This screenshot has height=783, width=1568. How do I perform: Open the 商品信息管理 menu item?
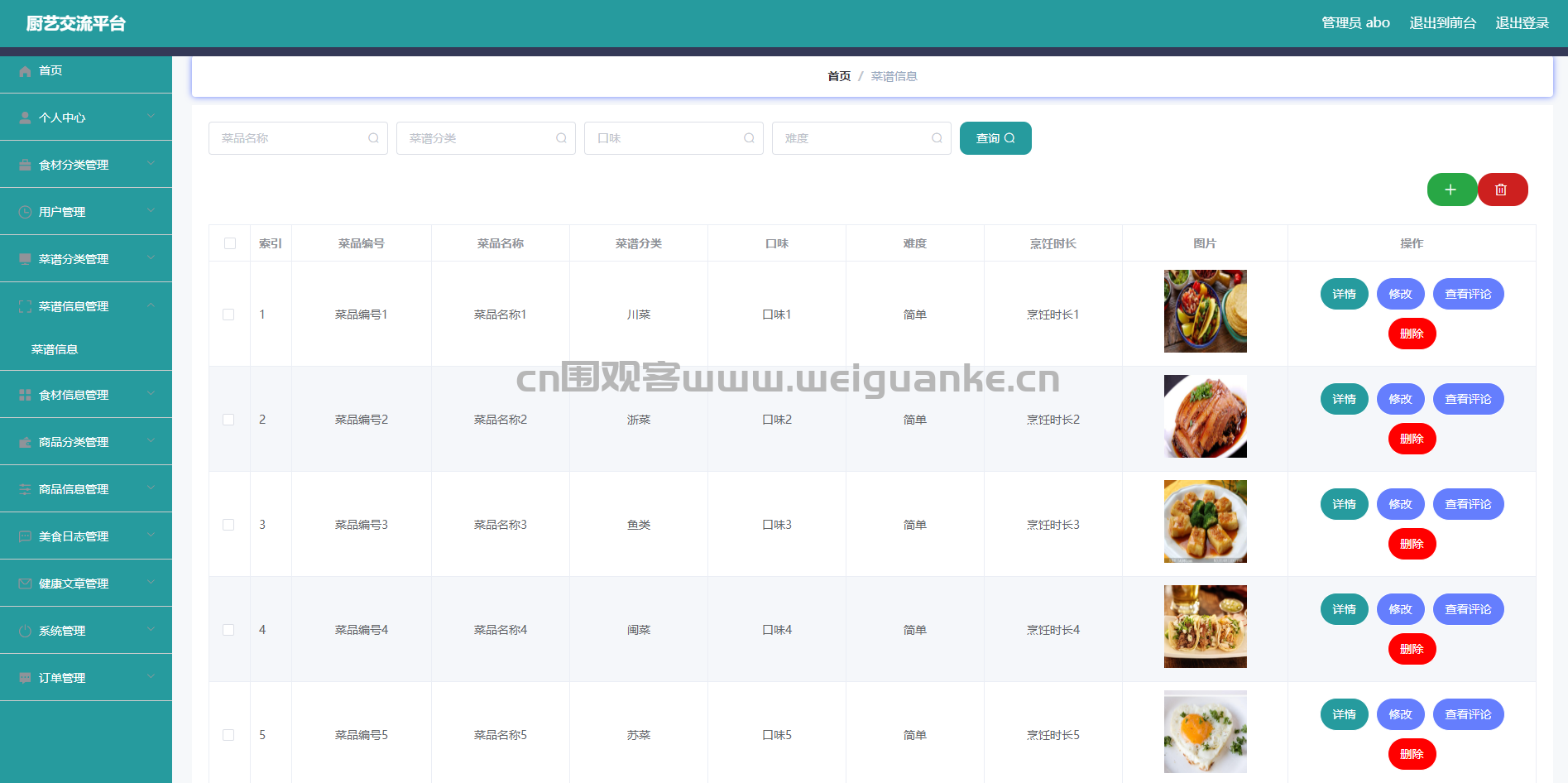coord(86,489)
